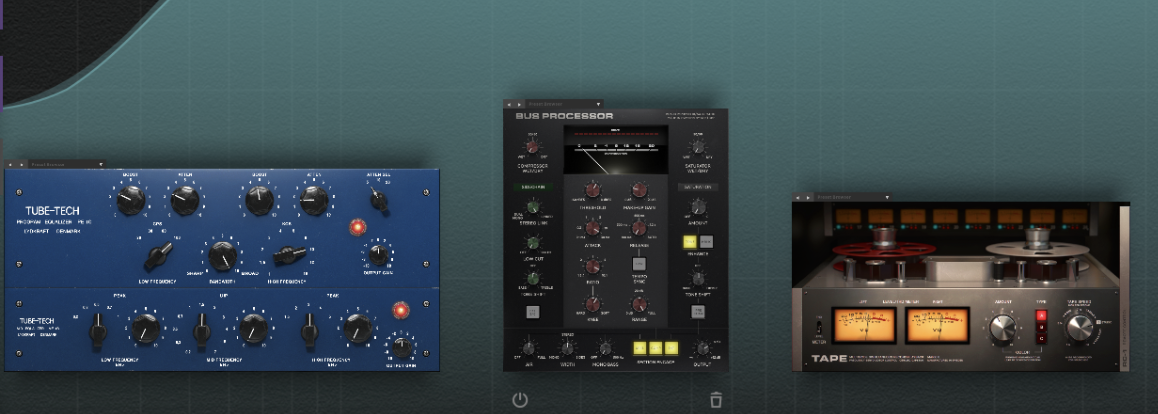Click the high Boost knob on Tube-Tech
Screen dimensions: 1158x414
point(259,200)
